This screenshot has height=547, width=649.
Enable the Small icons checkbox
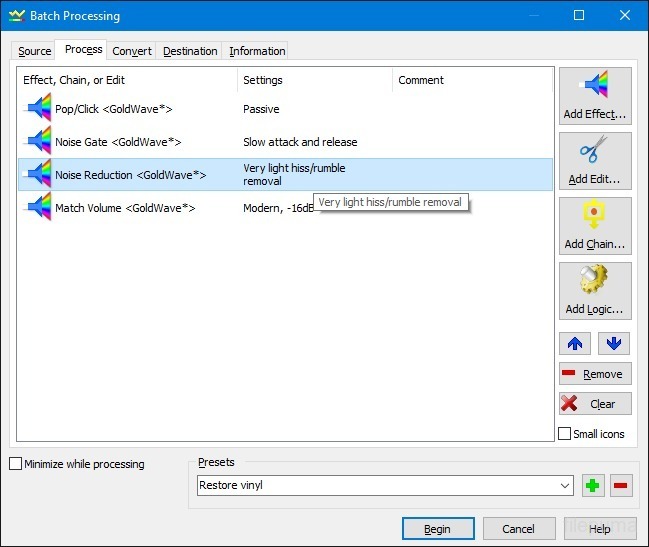(565, 434)
